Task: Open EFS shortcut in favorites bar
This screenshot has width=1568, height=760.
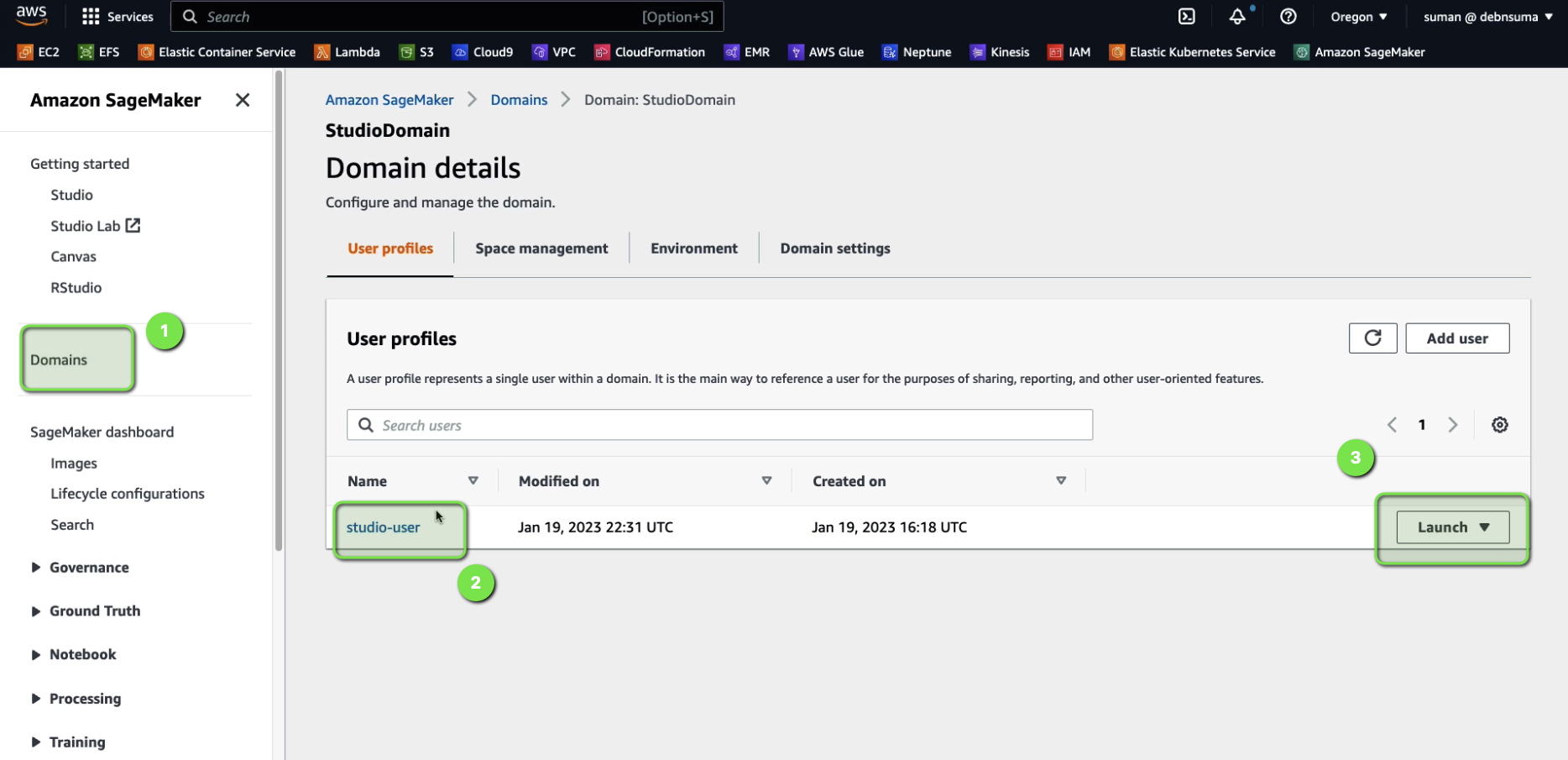Action: point(99,52)
